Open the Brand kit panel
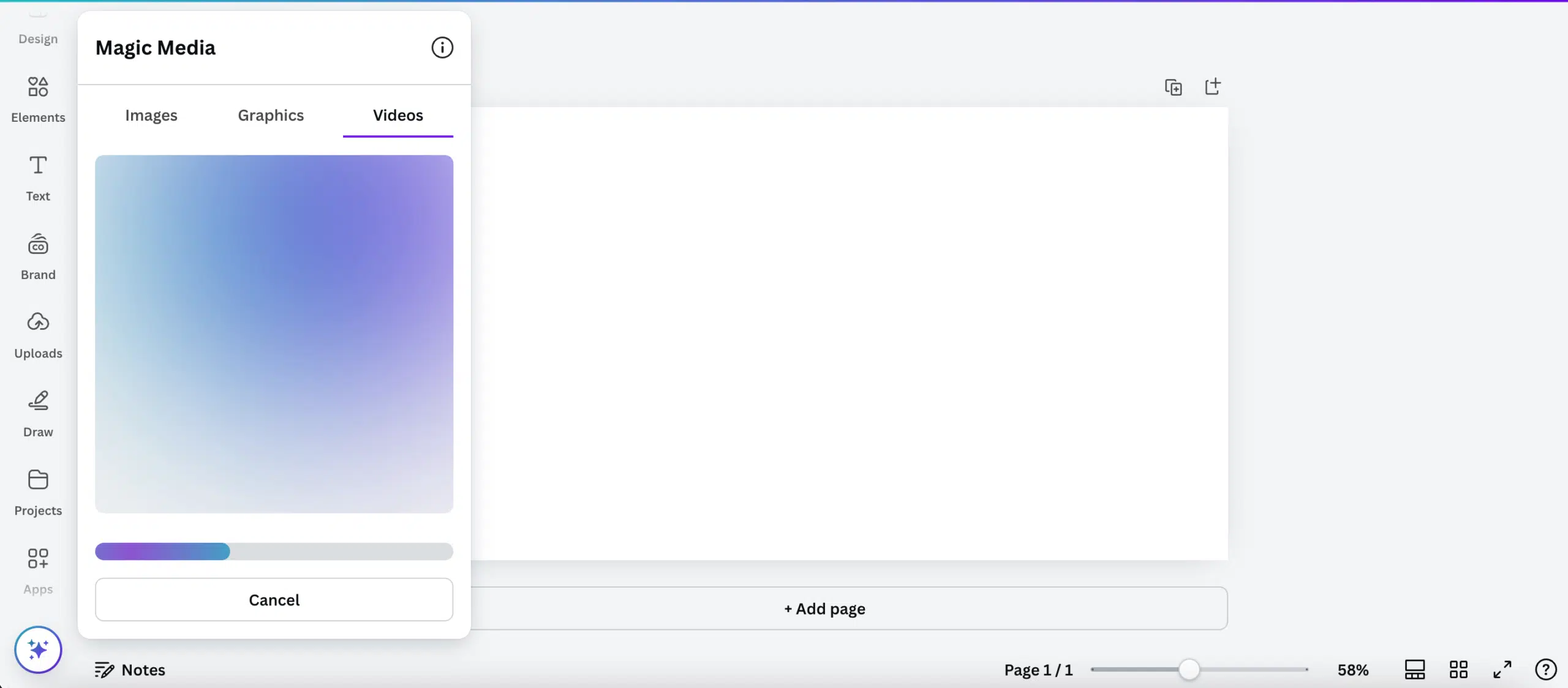Image resolution: width=1568 pixels, height=688 pixels. pyautogui.click(x=38, y=257)
